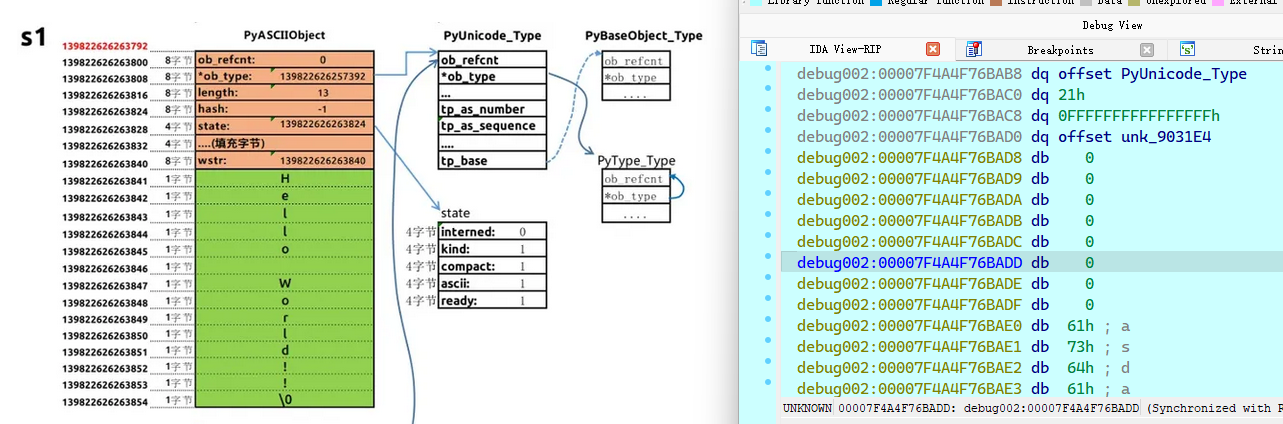Click the PyUnicode_Type box header in diagram
The height and width of the screenshot is (424, 1283).
[493, 36]
